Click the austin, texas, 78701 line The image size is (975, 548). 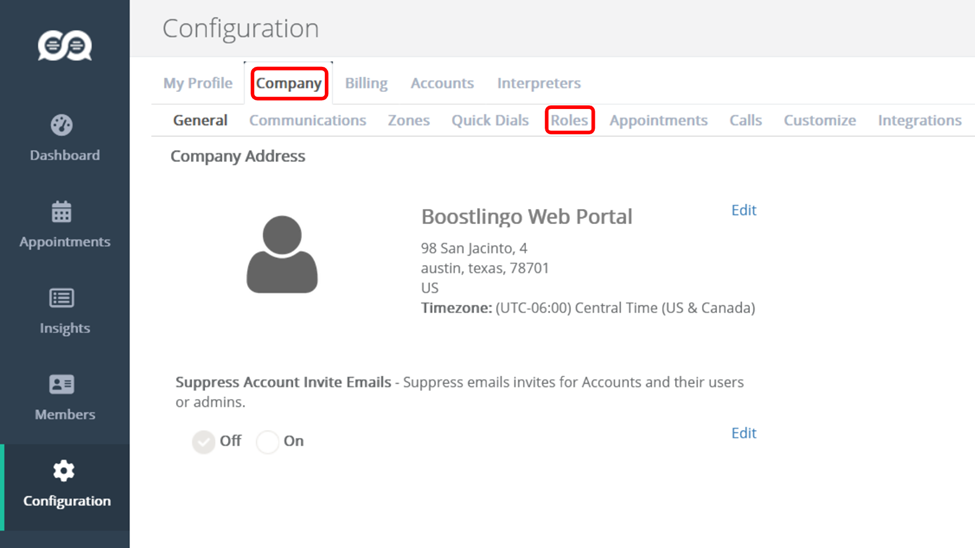point(485,268)
